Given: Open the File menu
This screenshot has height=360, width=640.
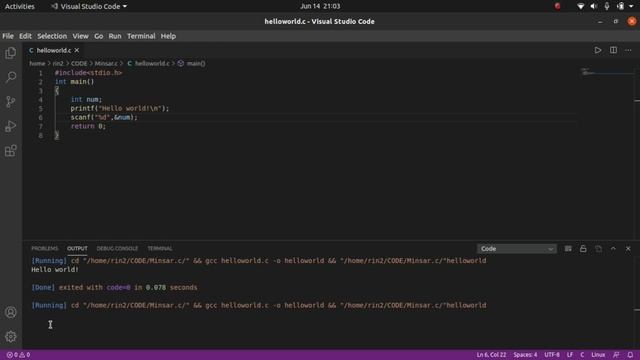Looking at the screenshot, I should (8, 36).
